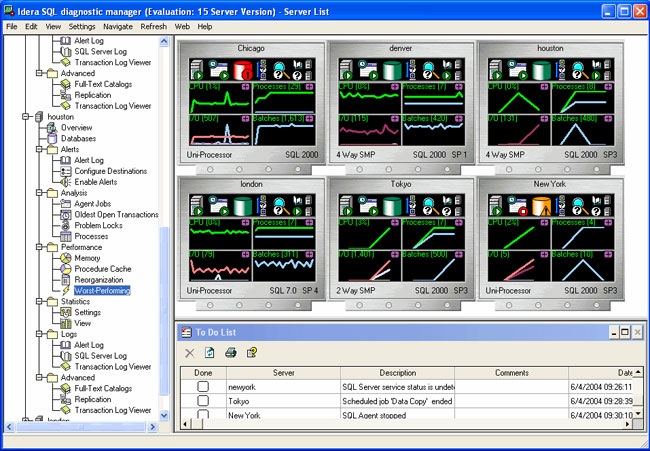
Task: Click the server service icon on New York panel
Action: [496, 206]
